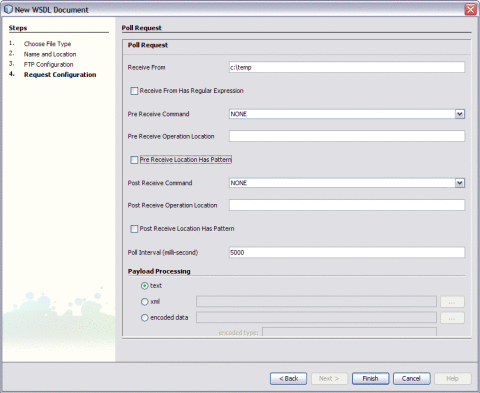The image size is (480, 393).
Task: Click the Post Receive Operation Location label
Action: (x=172, y=205)
